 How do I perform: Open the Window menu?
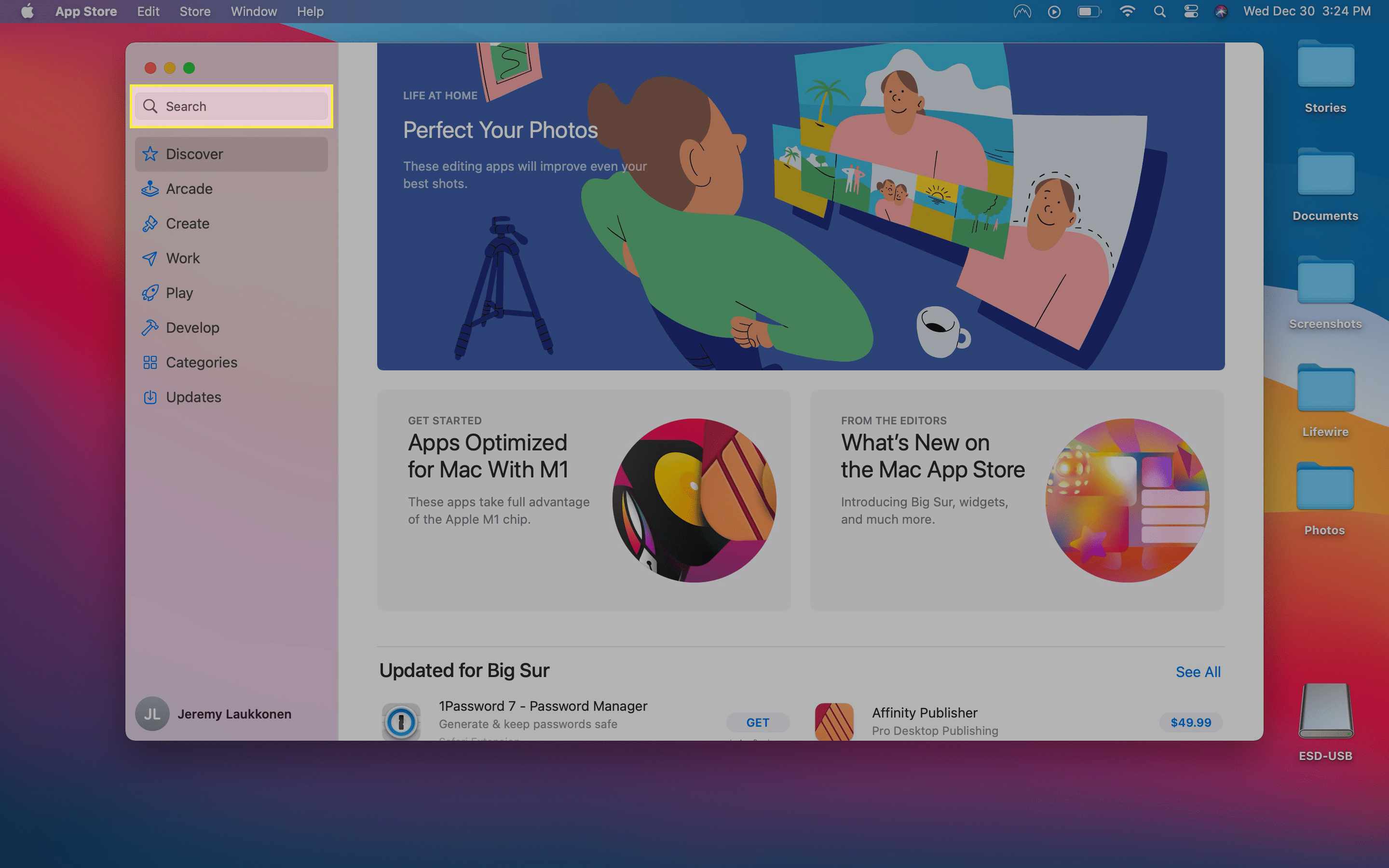pyautogui.click(x=254, y=11)
